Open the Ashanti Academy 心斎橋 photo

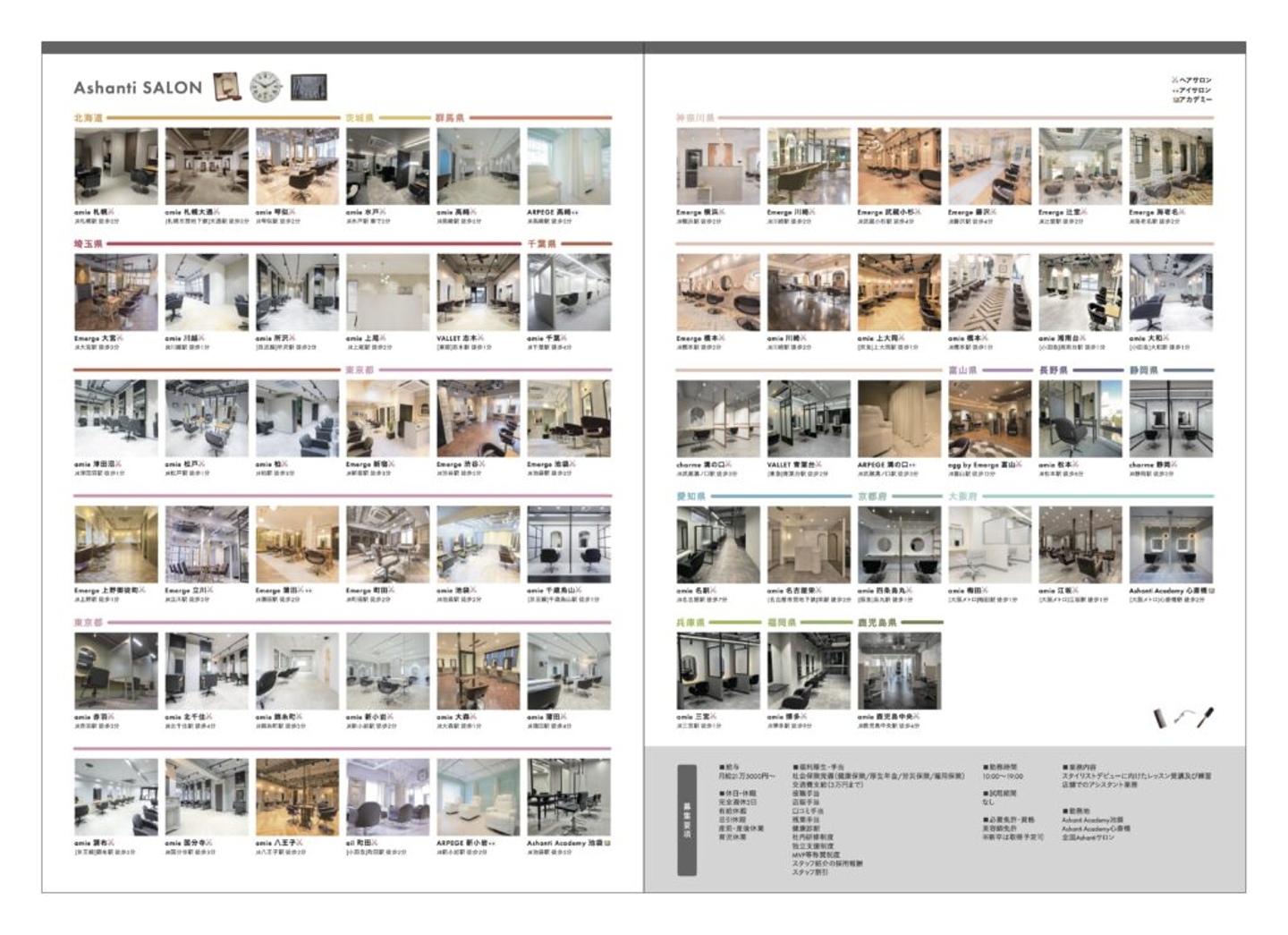[x=1171, y=545]
